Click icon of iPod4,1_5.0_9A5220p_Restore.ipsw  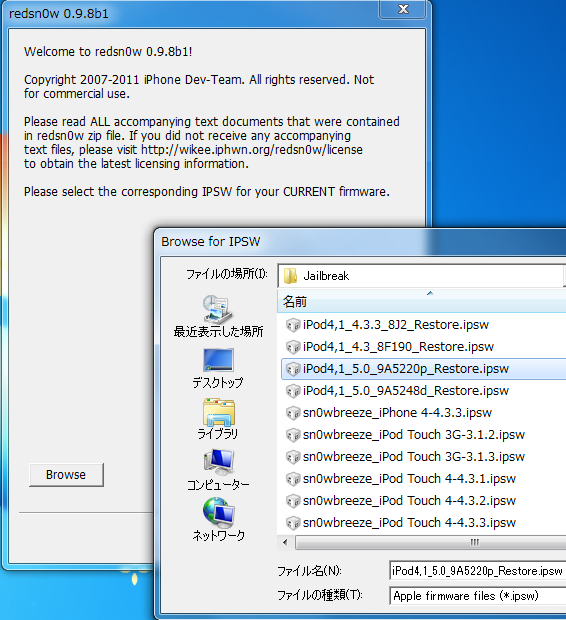[x=293, y=369]
